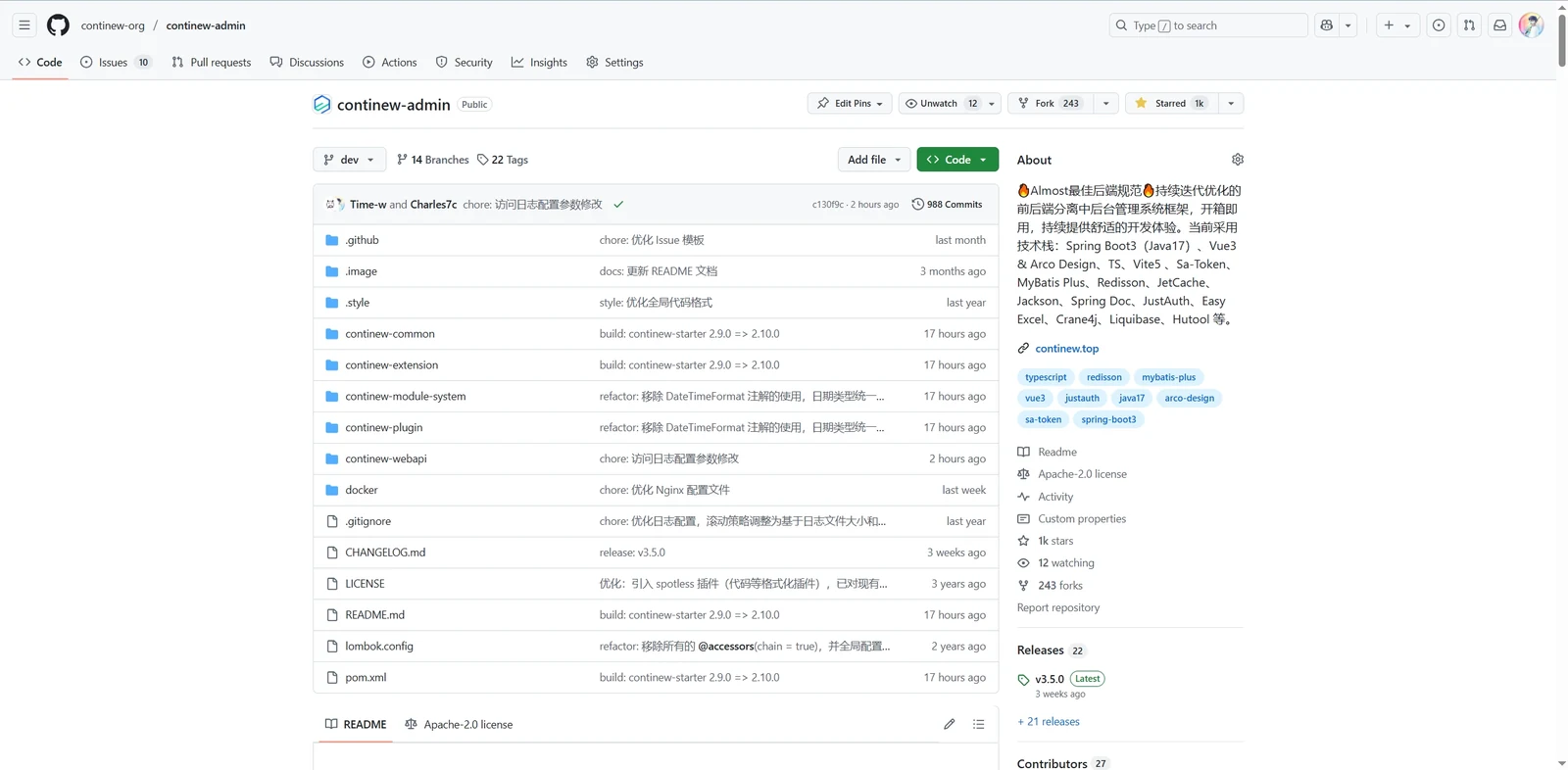Open the Copilot chat icon
Image resolution: width=1568 pixels, height=770 pixels.
click(1327, 25)
